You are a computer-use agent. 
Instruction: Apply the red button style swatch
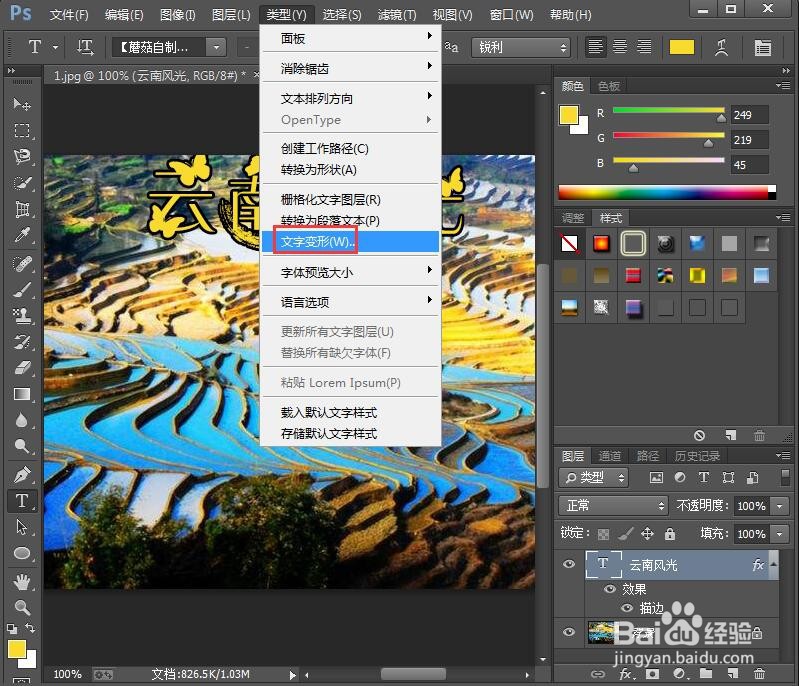click(x=601, y=243)
